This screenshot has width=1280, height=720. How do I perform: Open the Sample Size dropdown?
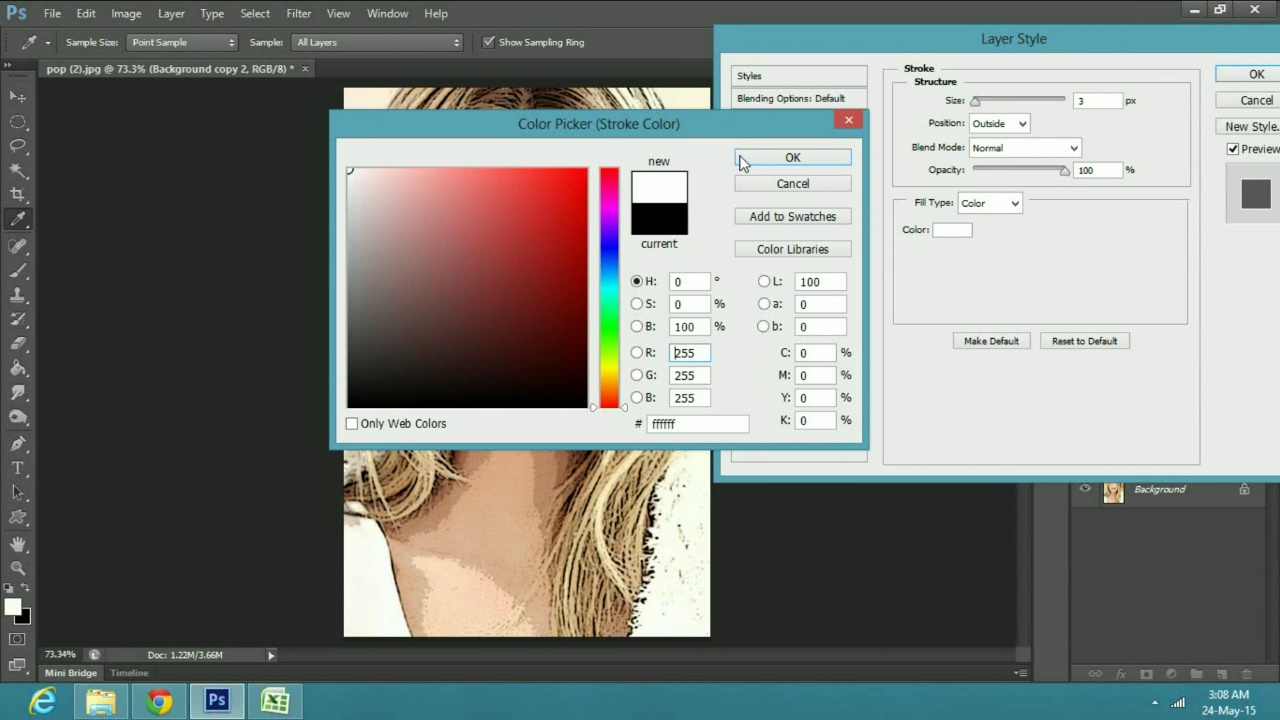(x=183, y=42)
